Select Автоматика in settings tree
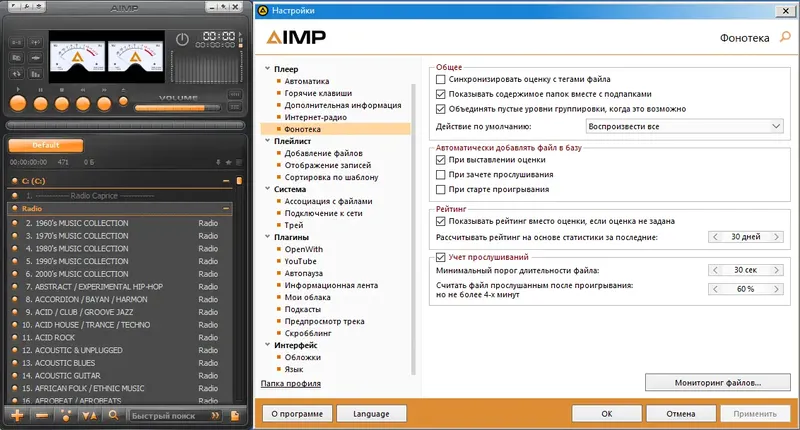 (307, 81)
